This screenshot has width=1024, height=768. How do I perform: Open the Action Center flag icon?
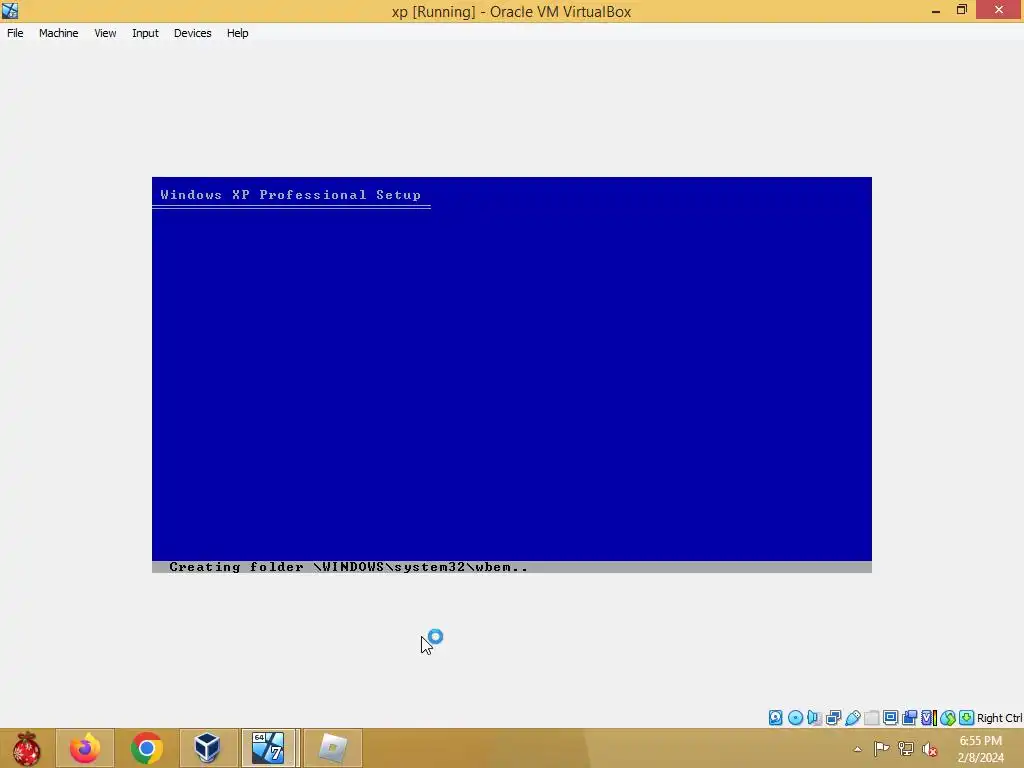tap(881, 749)
